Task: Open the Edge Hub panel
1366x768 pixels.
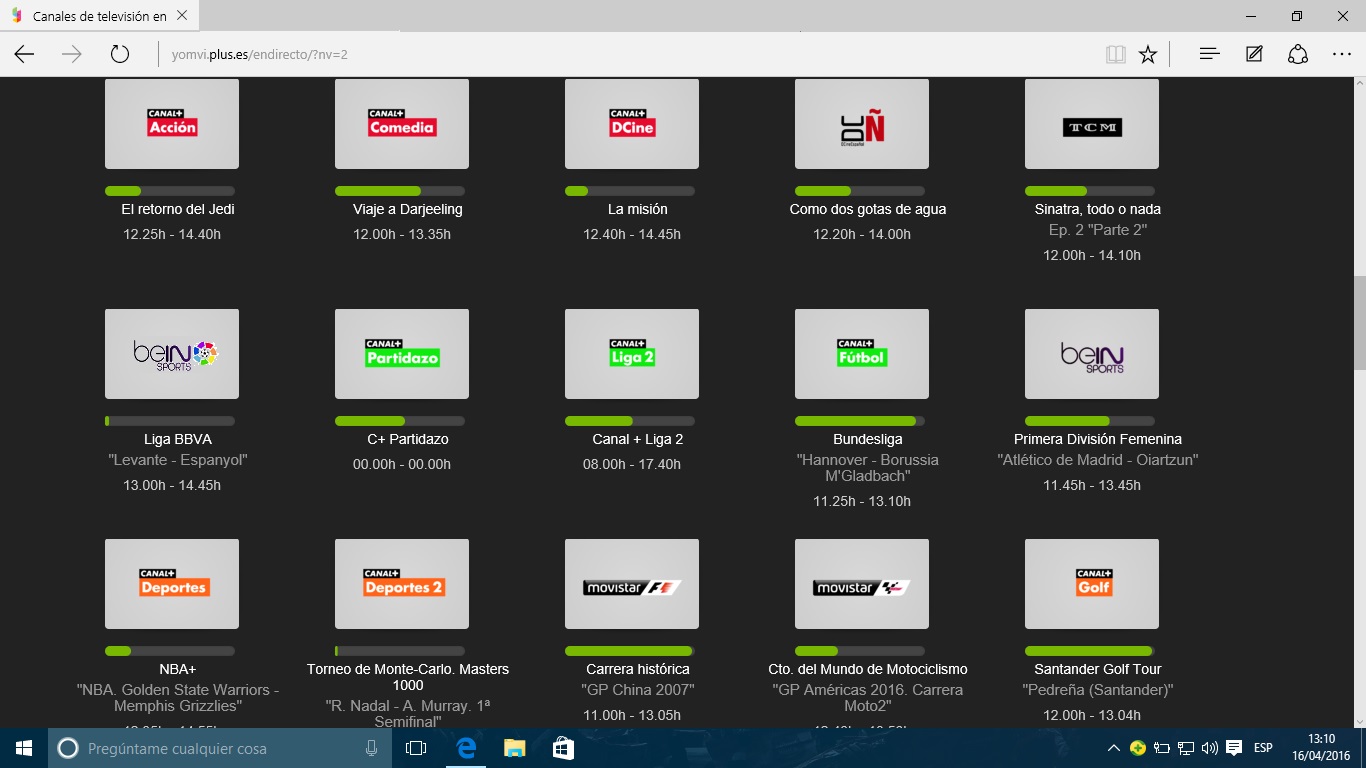Action: (x=1210, y=54)
